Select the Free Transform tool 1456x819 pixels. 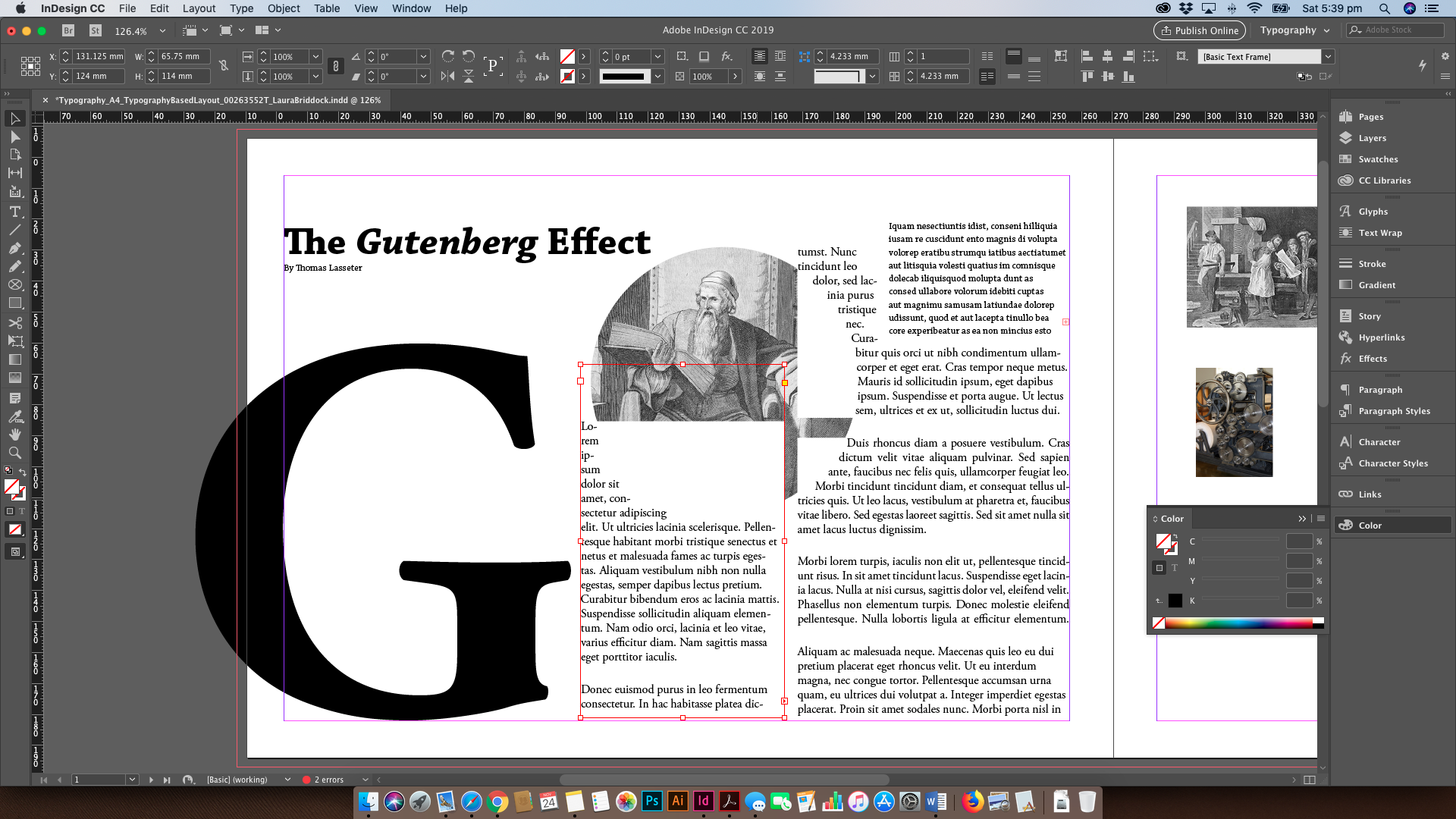[x=14, y=341]
